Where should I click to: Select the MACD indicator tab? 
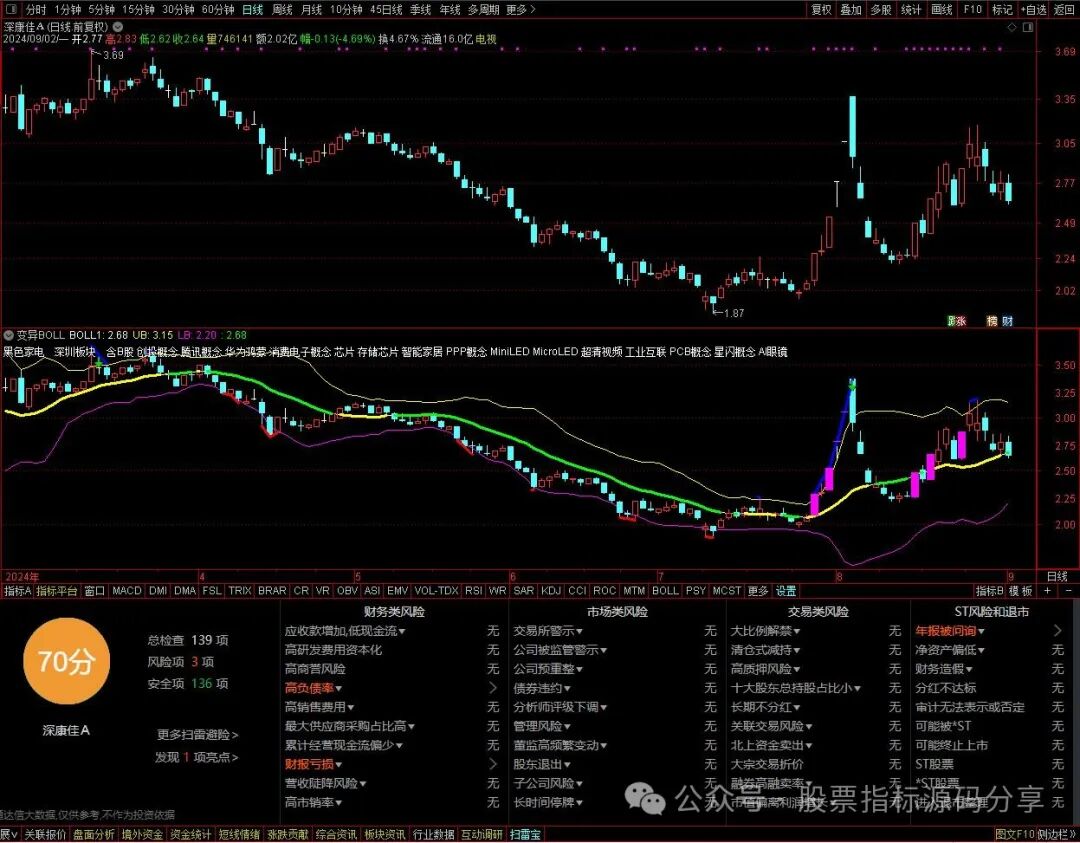[x=127, y=591]
